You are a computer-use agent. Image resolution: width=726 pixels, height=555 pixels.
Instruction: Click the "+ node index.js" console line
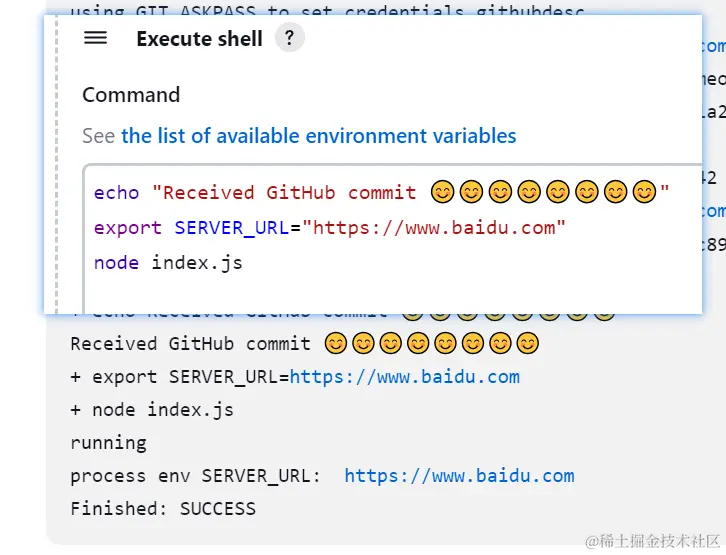tap(152, 410)
